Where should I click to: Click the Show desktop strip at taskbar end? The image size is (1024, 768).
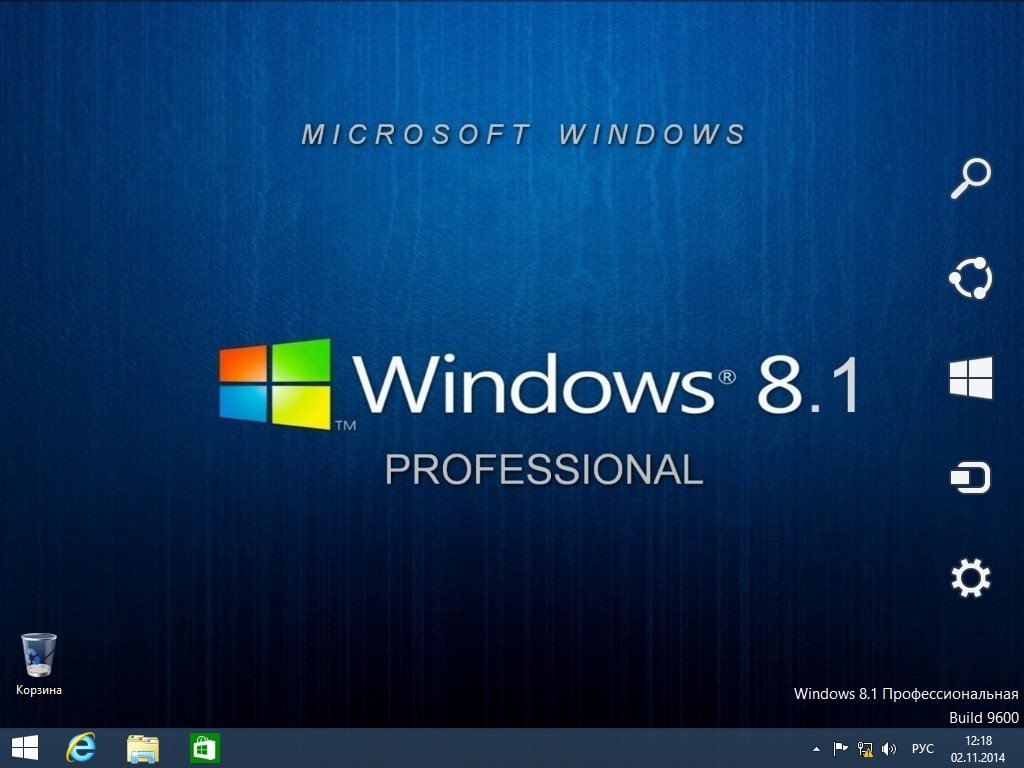click(x=1020, y=748)
